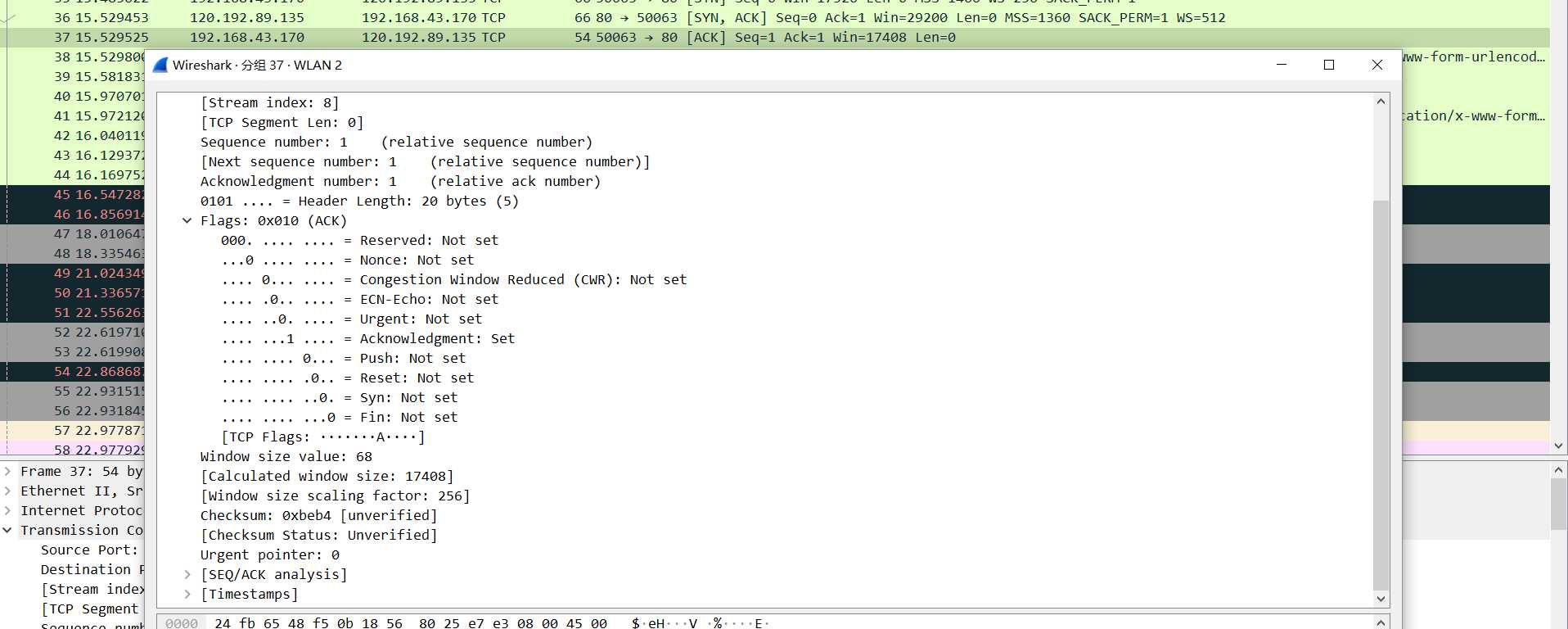Click main details pane scrollbar up arrow
The width and height of the screenshot is (1568, 629).
[1558, 470]
